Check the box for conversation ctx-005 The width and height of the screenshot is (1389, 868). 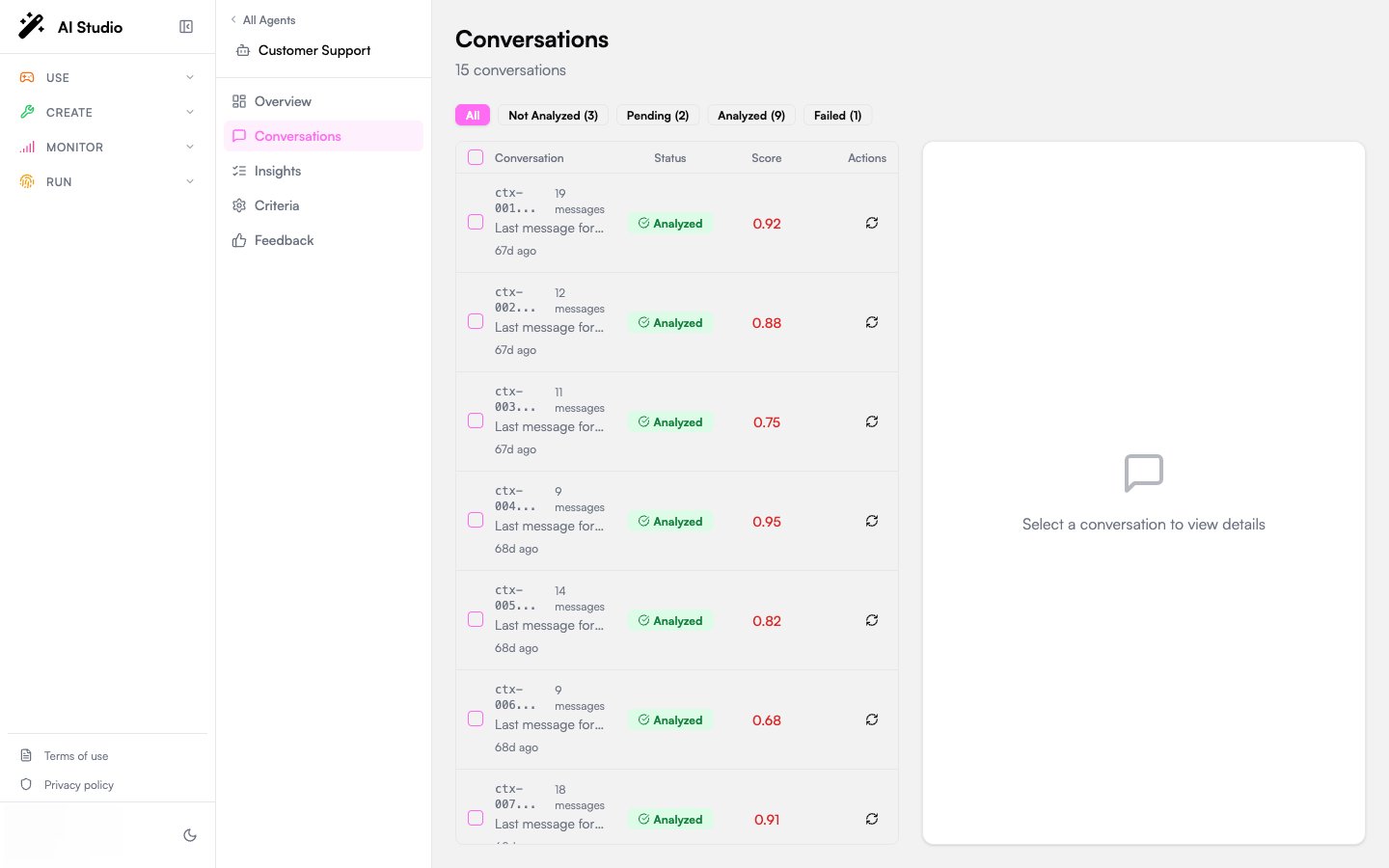476,619
